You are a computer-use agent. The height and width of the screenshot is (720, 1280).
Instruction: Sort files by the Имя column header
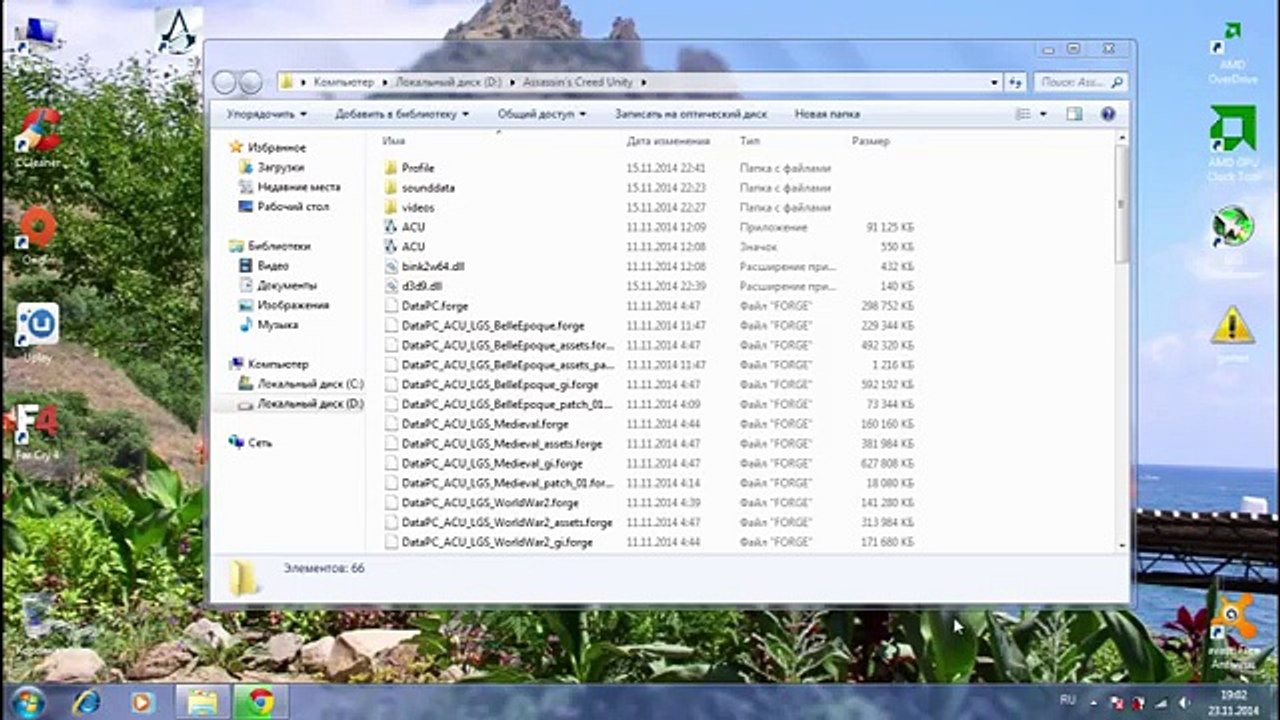pyautogui.click(x=394, y=142)
